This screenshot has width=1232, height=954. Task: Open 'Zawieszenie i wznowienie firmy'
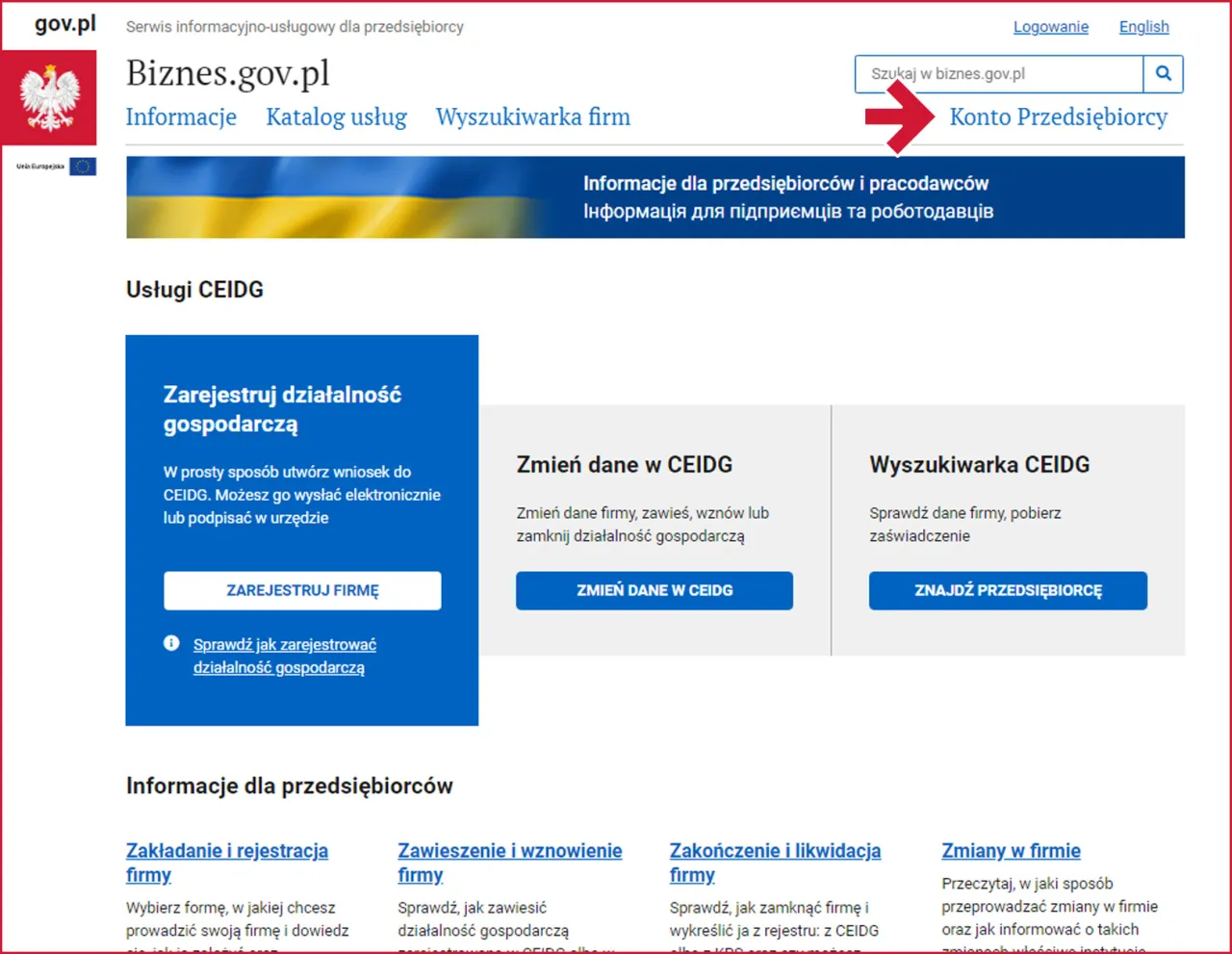(509, 863)
